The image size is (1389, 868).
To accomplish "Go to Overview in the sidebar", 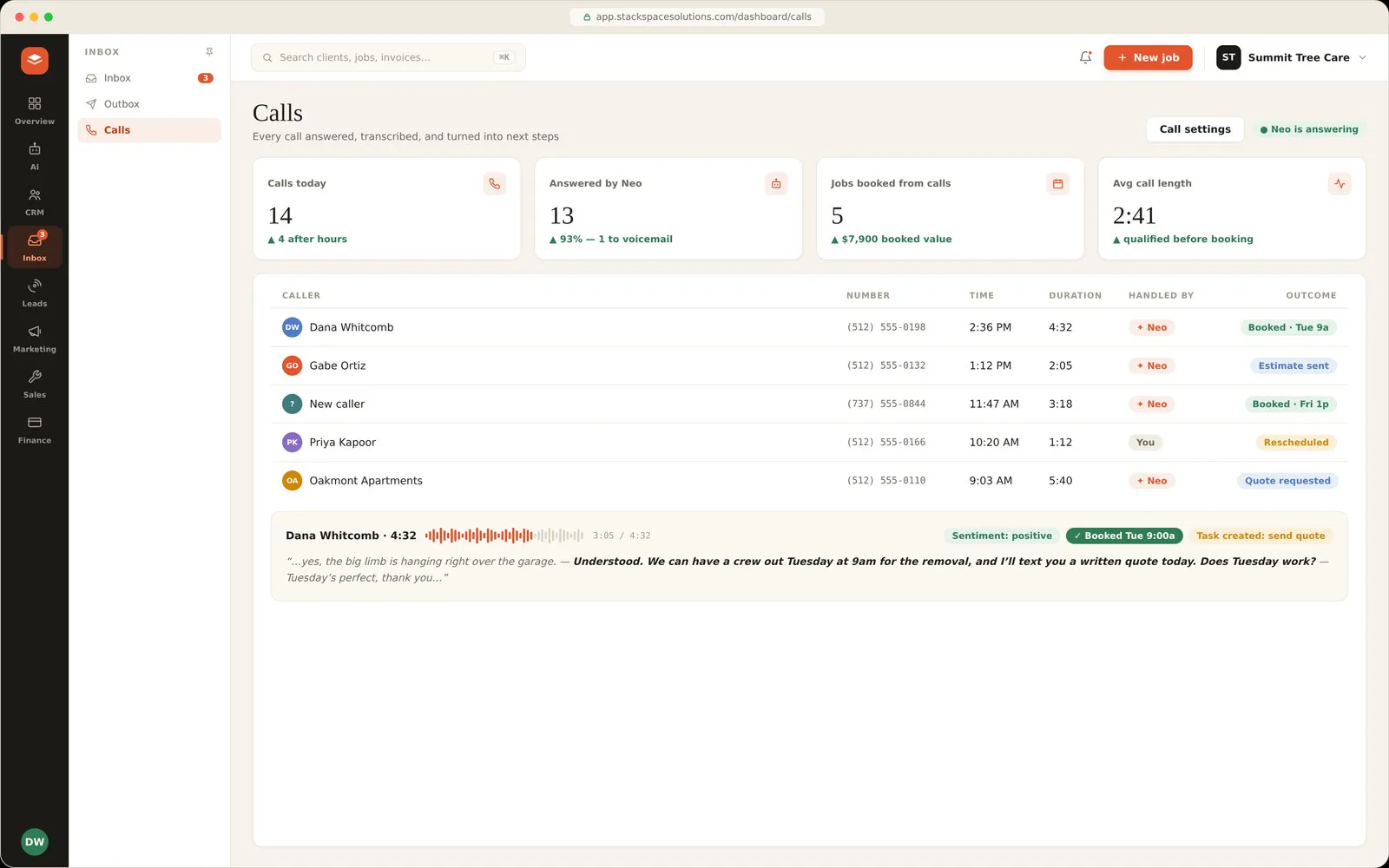I will pyautogui.click(x=35, y=111).
